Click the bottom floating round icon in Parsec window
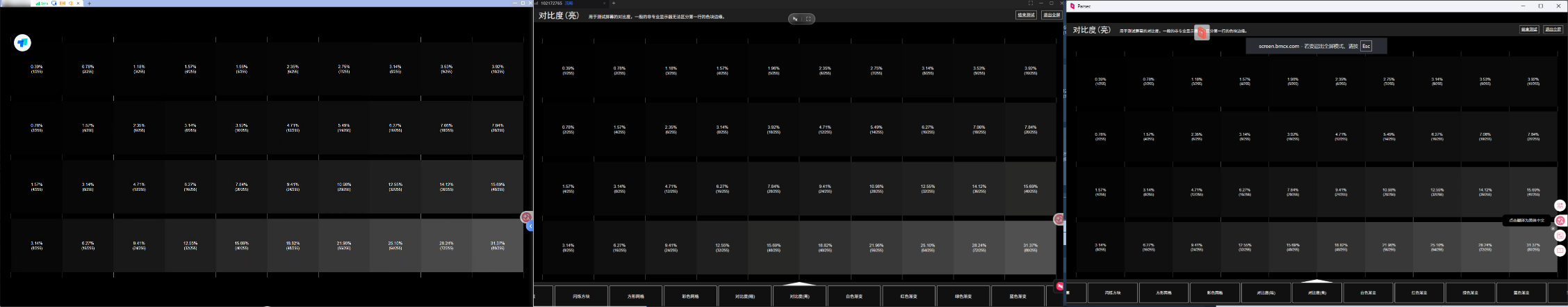The height and width of the screenshot is (307, 1568). 1560,250
